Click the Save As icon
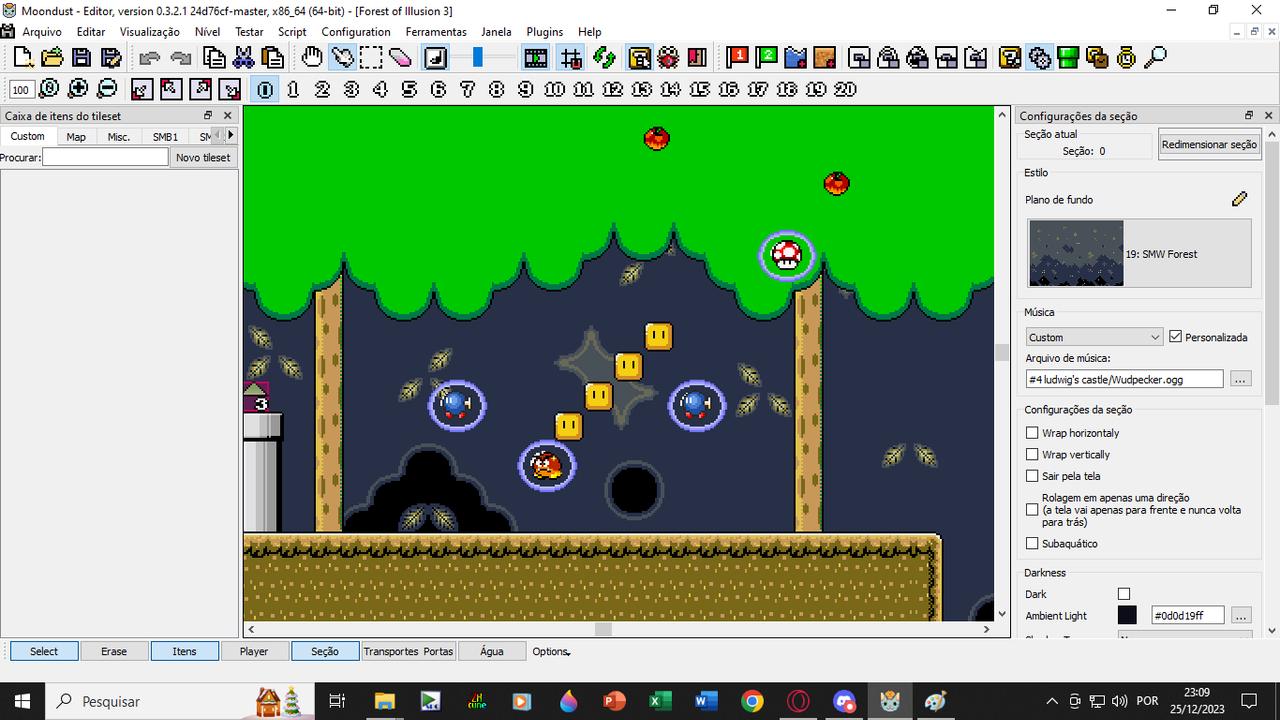Screen dimensions: 1280x720 [x=110, y=58]
